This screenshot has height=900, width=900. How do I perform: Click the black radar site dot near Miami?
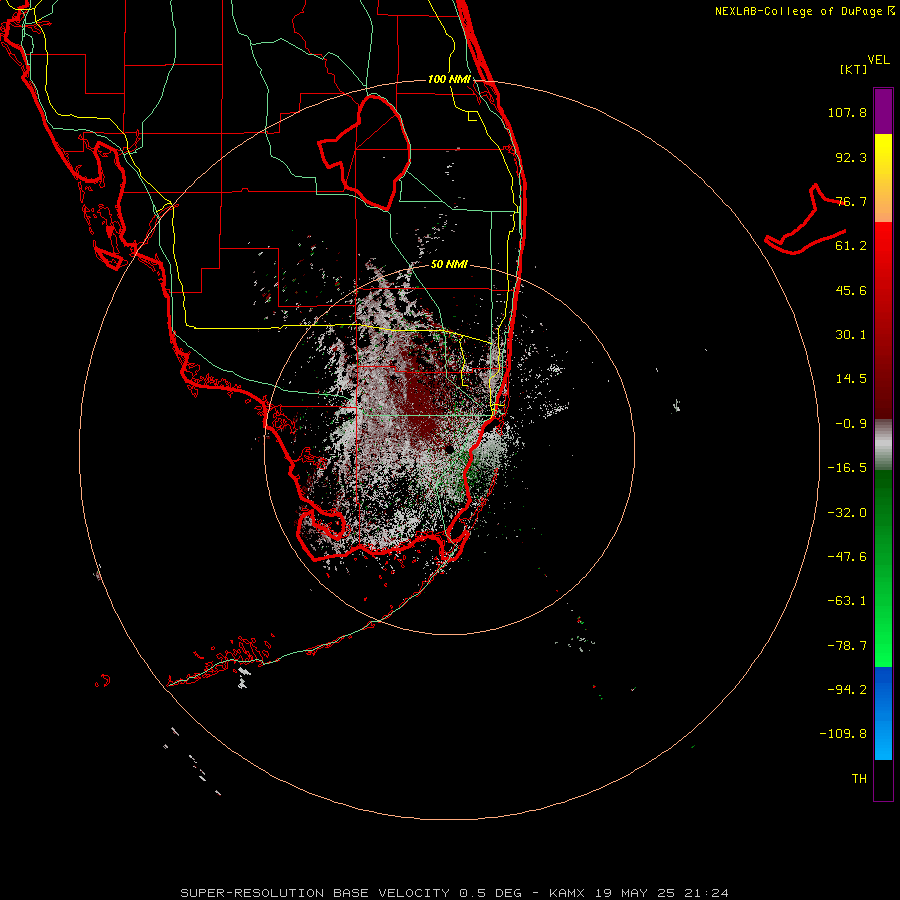point(449,449)
